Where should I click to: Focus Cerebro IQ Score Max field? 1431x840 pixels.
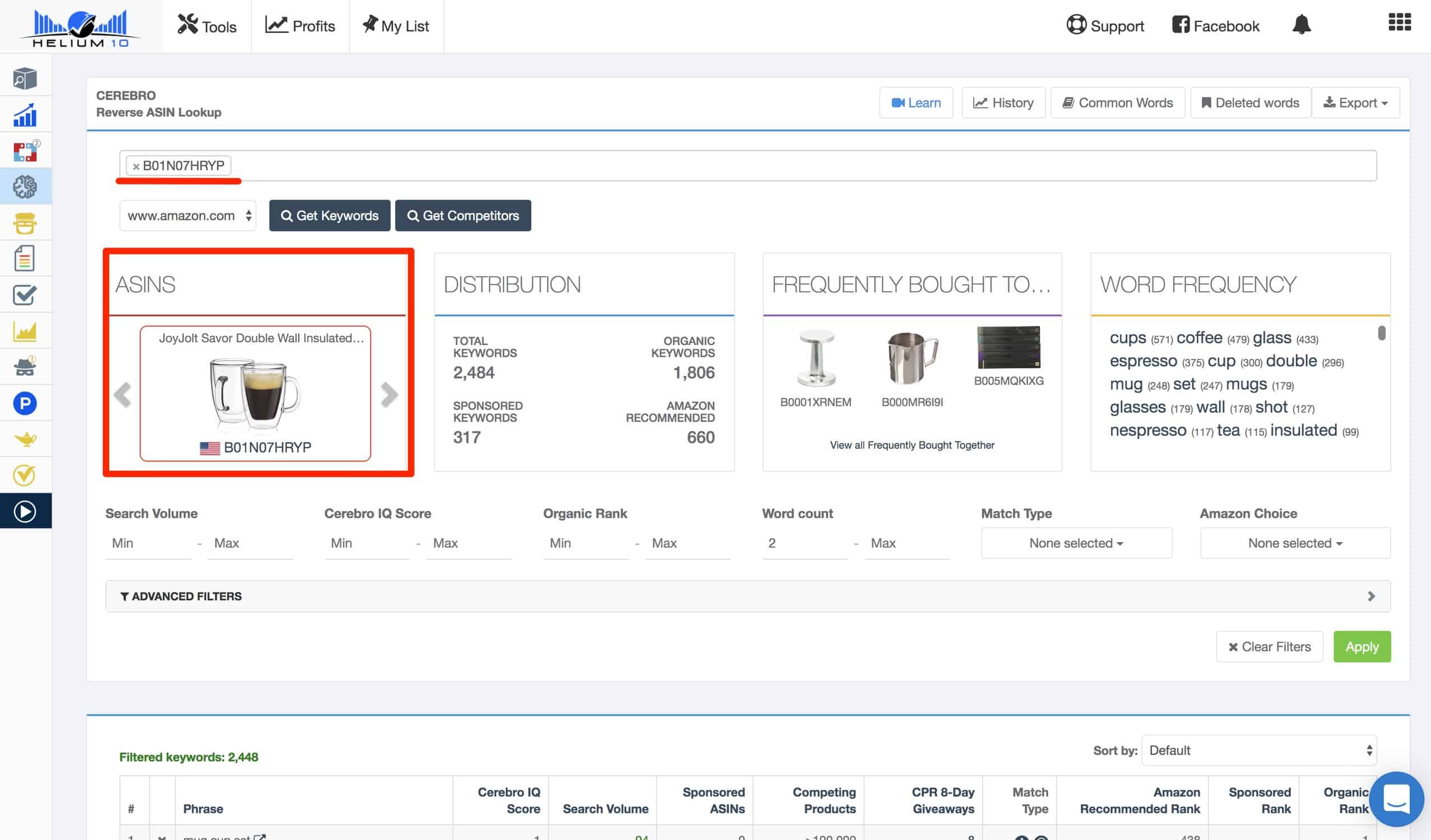pos(469,543)
